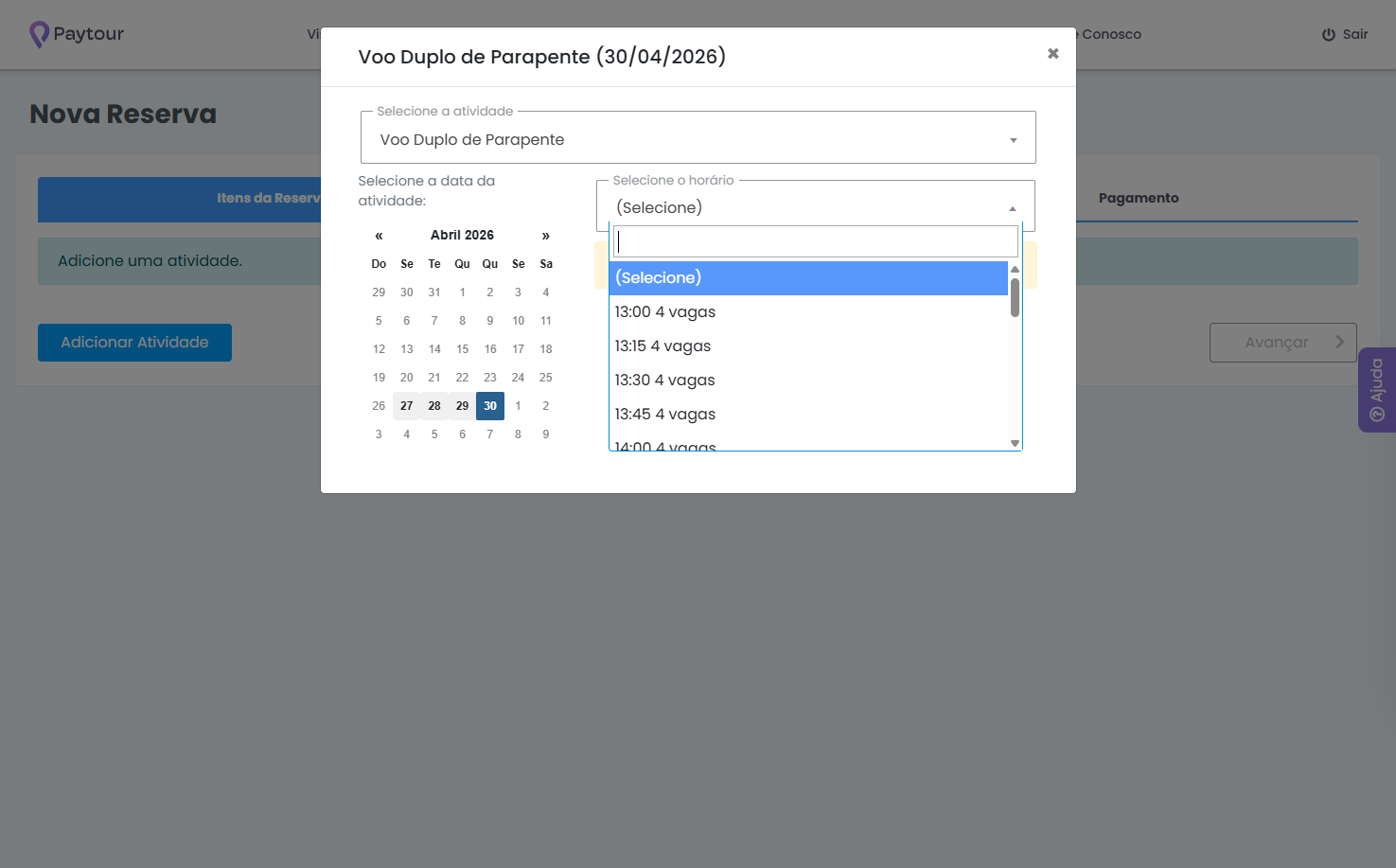The width and height of the screenshot is (1396, 868).
Task: Open the activity selection dropdown
Action: point(698,139)
